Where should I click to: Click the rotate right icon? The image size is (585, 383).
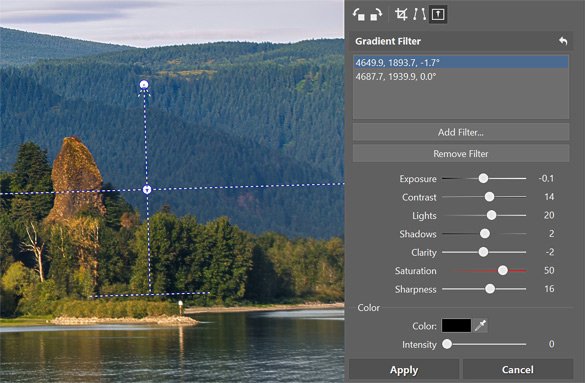(x=376, y=15)
